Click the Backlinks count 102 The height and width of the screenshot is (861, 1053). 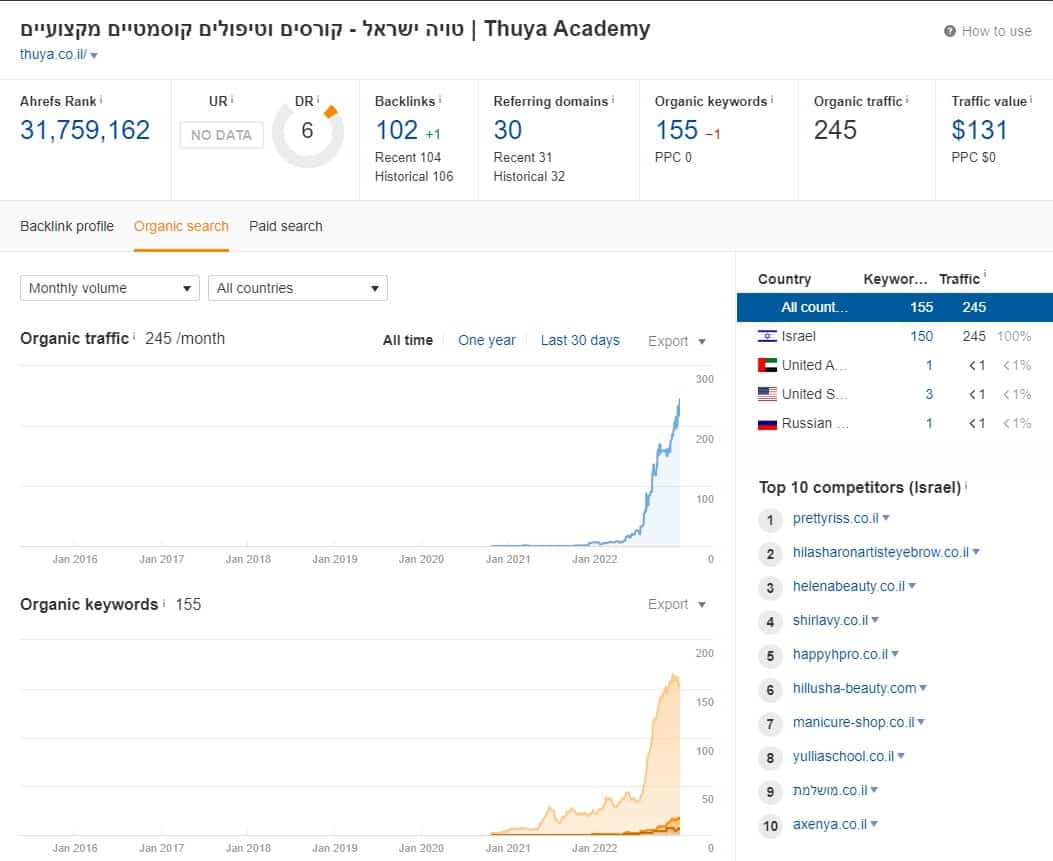[396, 130]
